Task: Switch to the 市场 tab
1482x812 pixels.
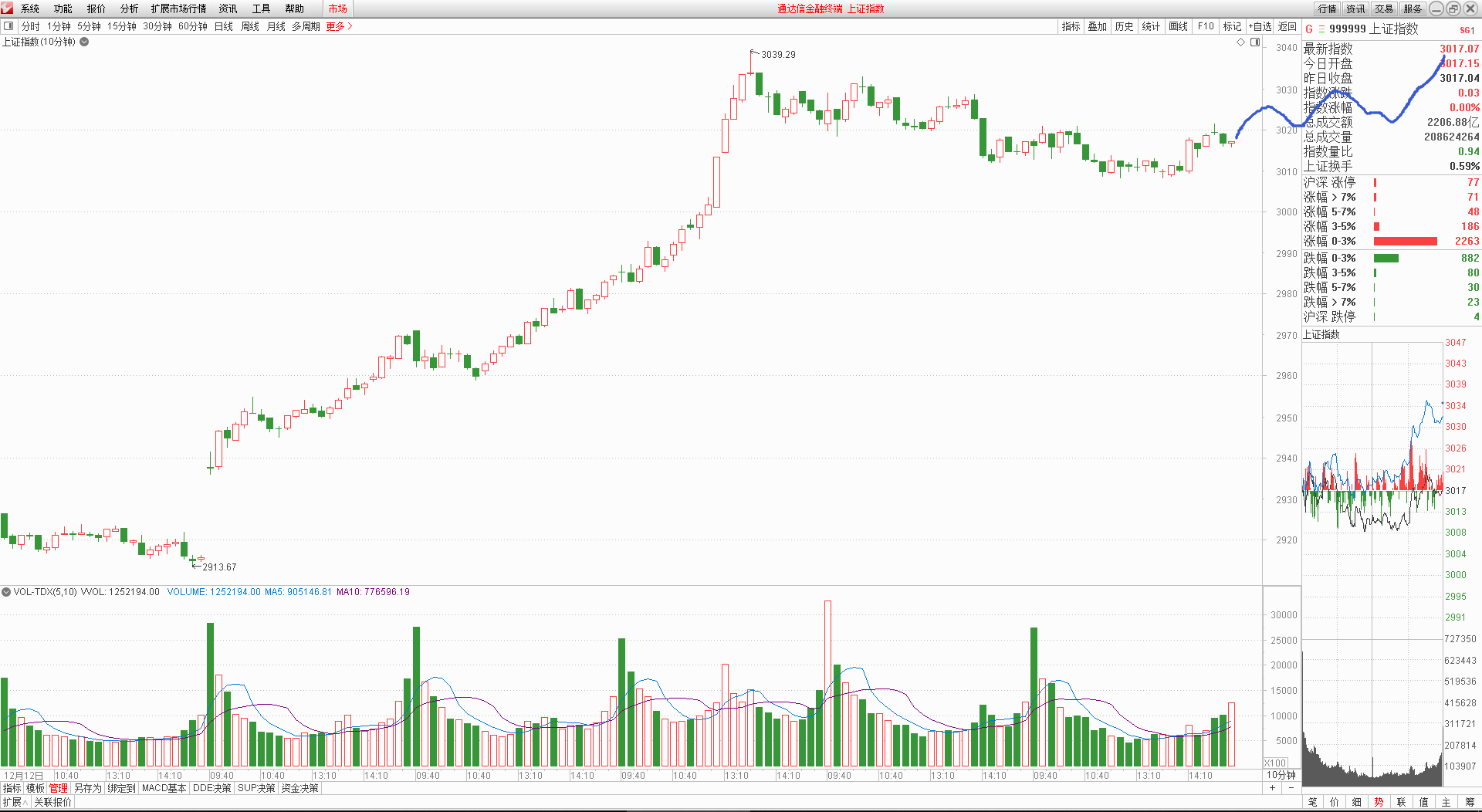Action: click(x=337, y=8)
